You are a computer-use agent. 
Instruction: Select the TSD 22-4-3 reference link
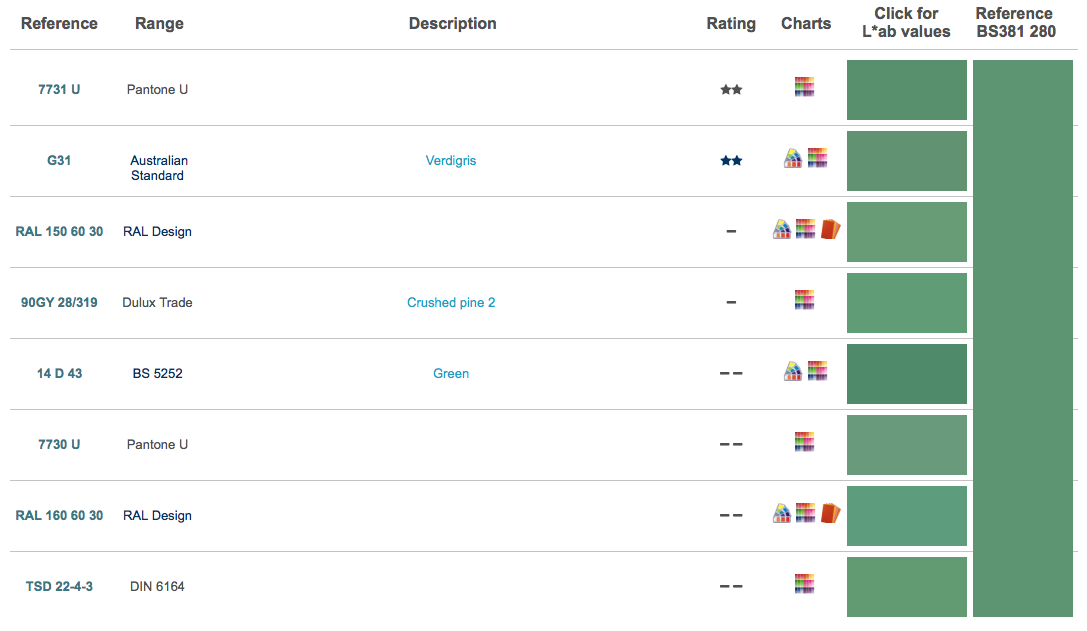pos(59,587)
